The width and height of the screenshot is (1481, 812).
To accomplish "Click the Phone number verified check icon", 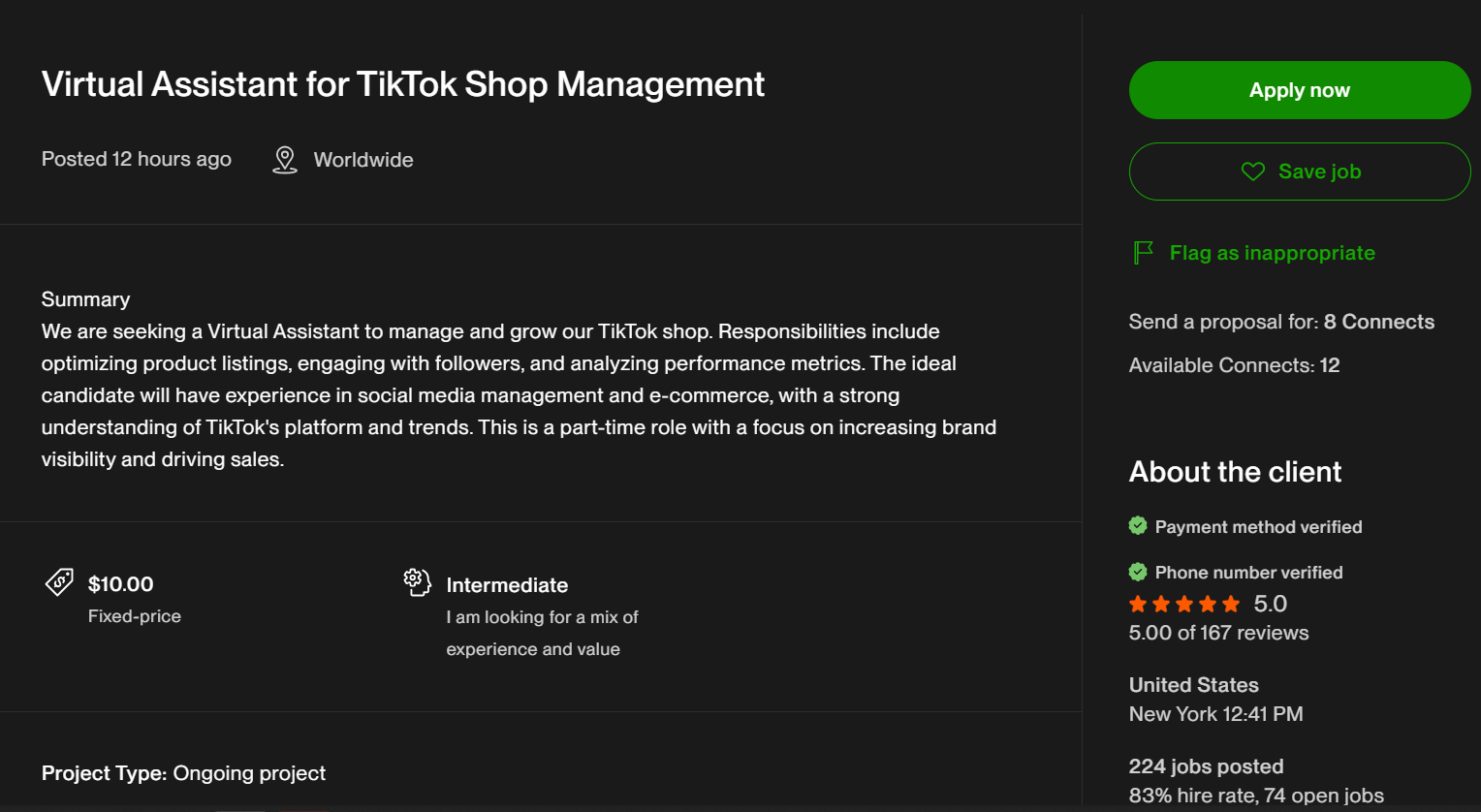I will (1138, 572).
